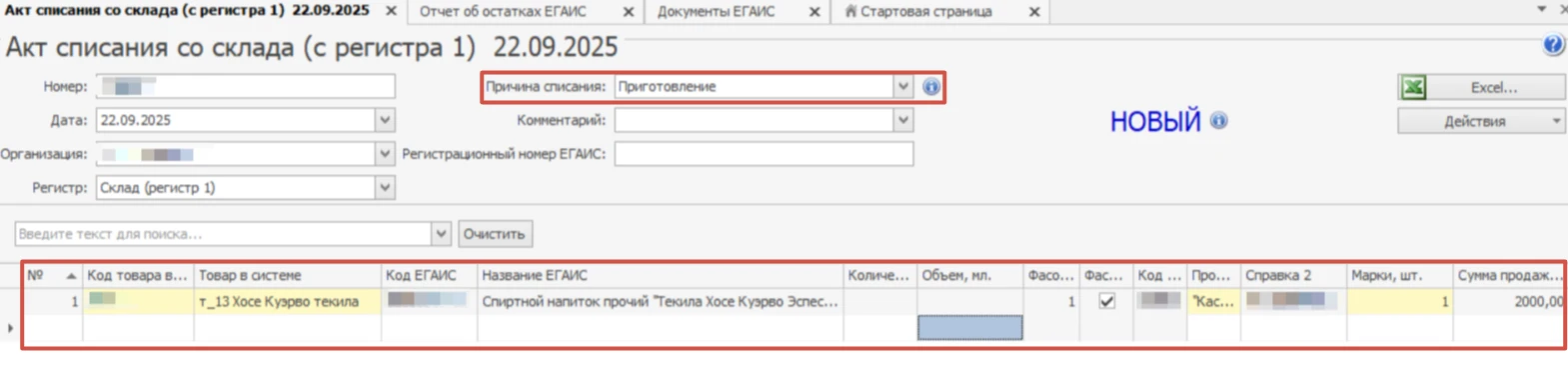Click the row indicator arrow of empty row
1568x372 pixels.
point(10,328)
